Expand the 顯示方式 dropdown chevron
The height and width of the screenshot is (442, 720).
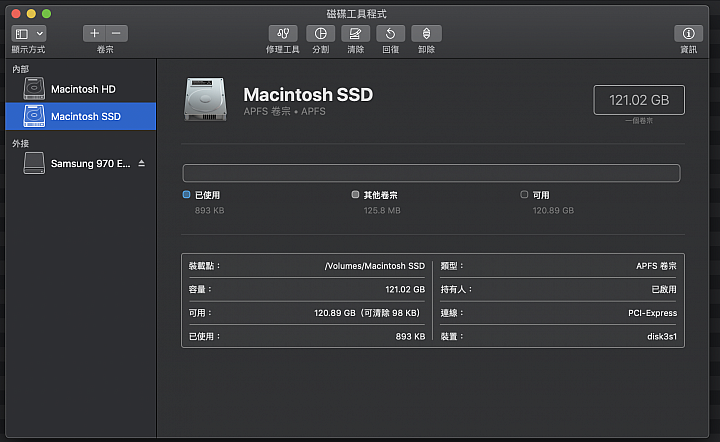[40, 34]
